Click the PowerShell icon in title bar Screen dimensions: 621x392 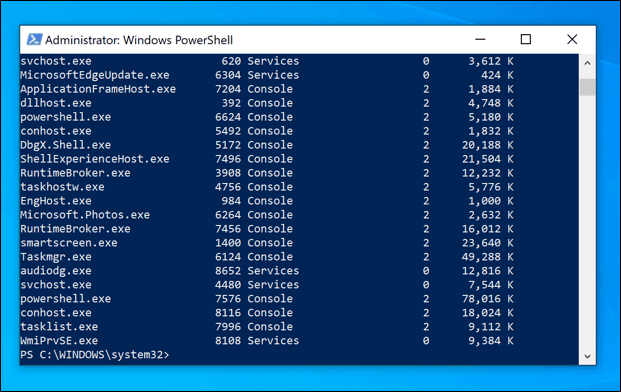(x=34, y=40)
